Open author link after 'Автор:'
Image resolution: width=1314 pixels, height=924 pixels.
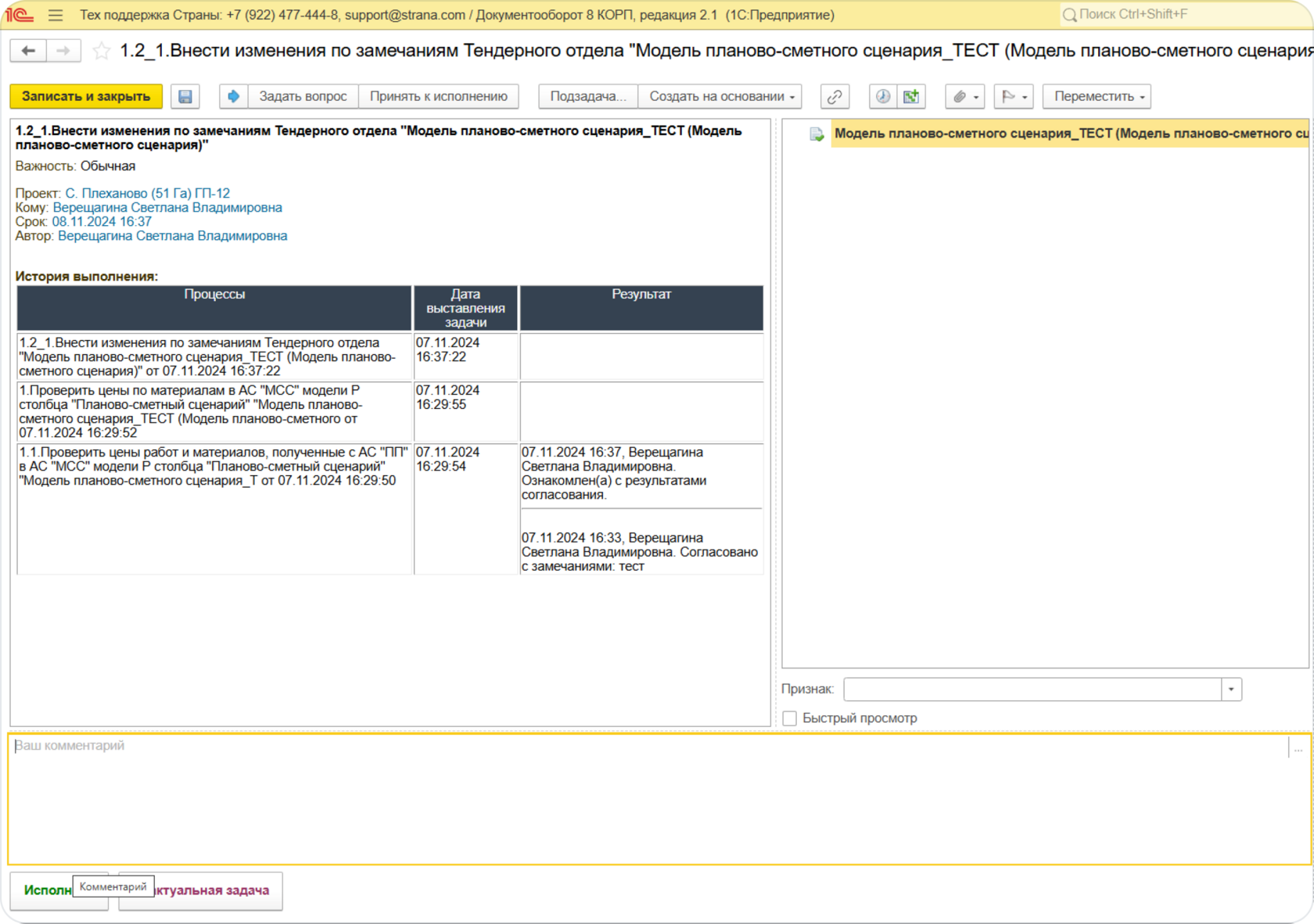click(x=173, y=235)
